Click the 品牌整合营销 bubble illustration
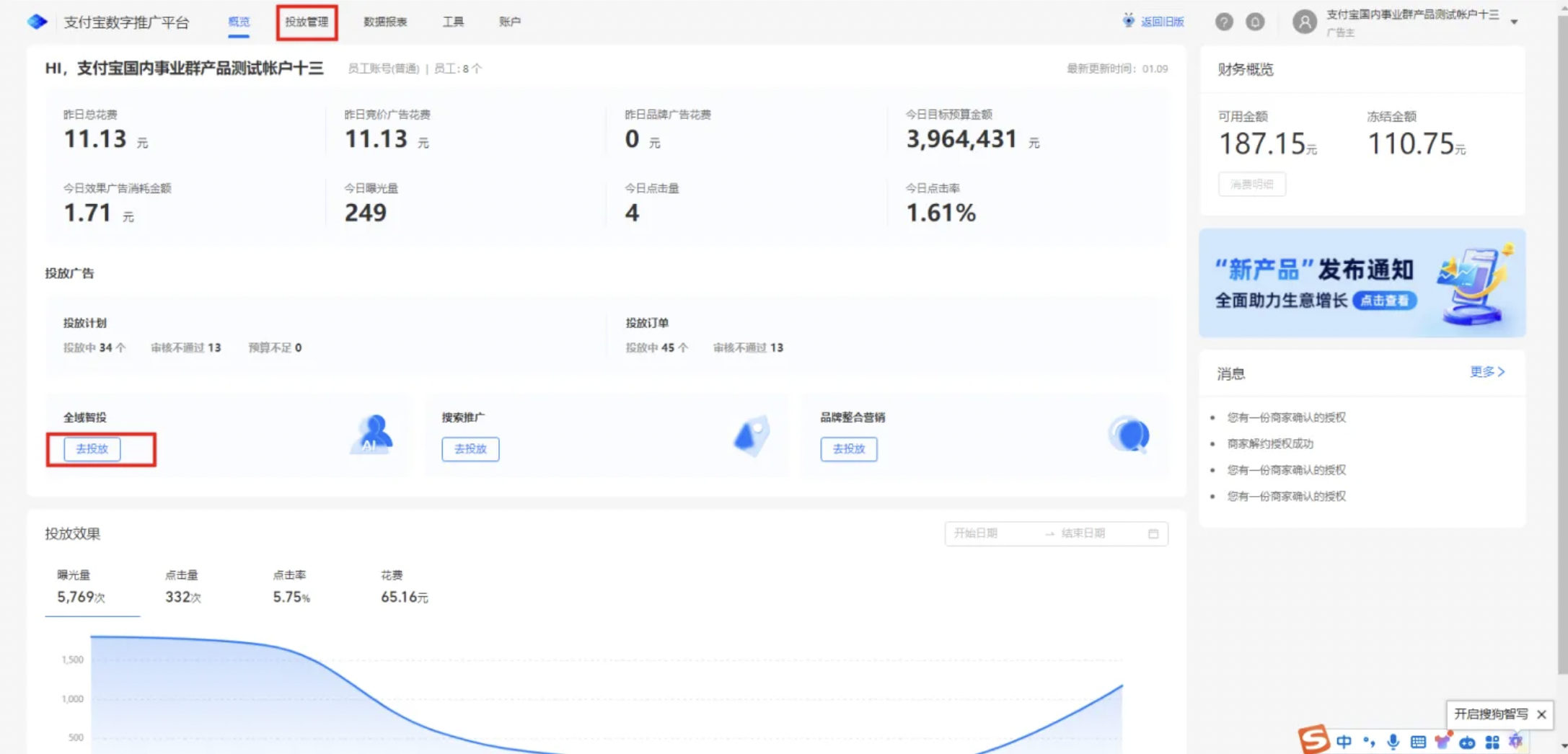 pos(1129,434)
